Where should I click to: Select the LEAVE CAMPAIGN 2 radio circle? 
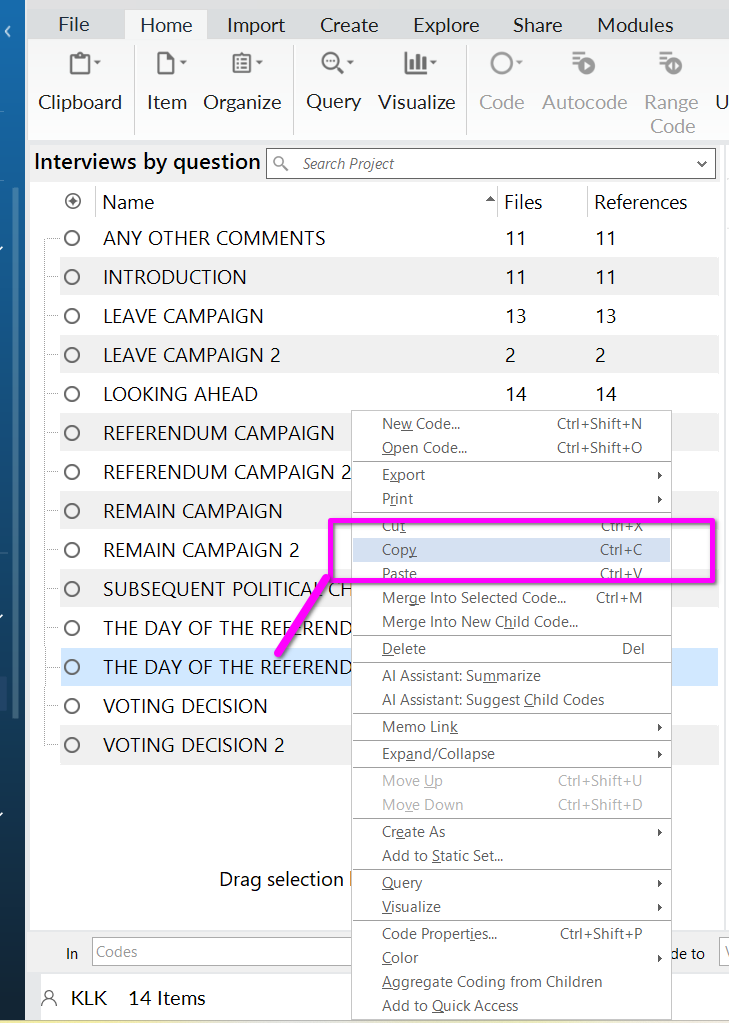pos(72,355)
